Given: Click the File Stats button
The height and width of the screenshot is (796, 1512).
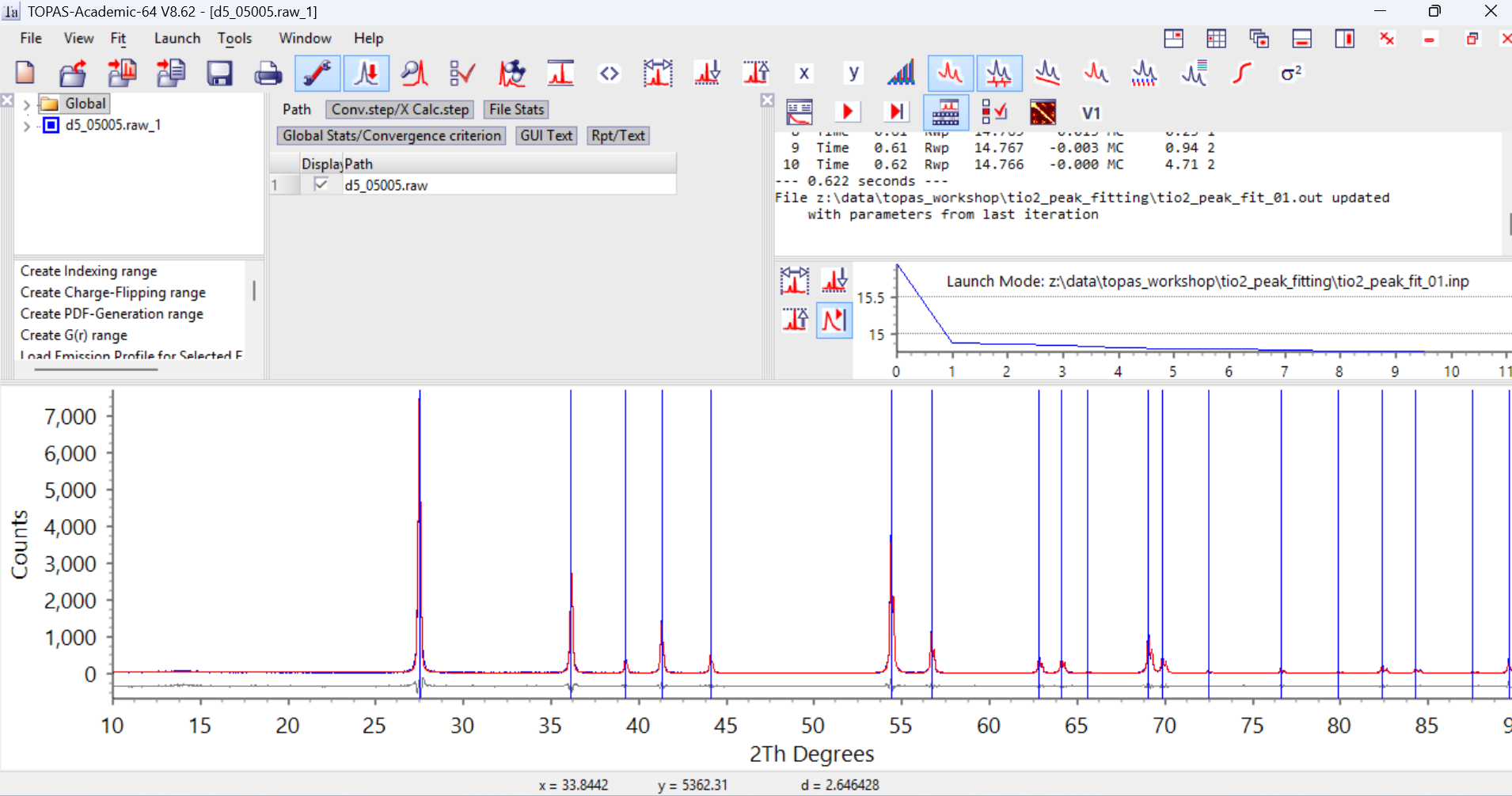Looking at the screenshot, I should coord(516,110).
